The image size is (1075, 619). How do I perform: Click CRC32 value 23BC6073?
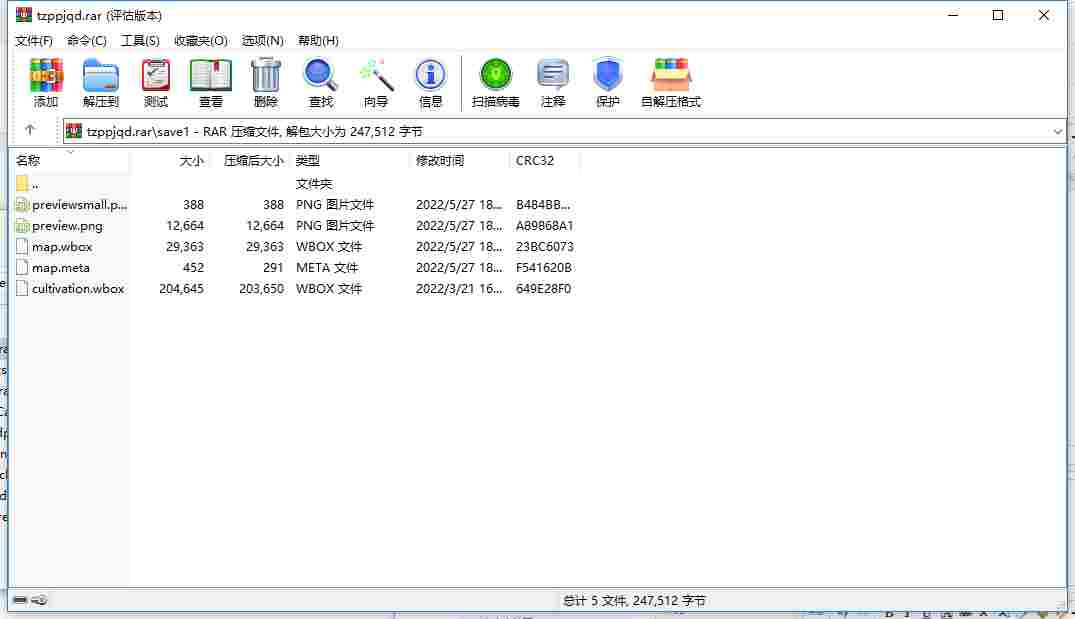(x=544, y=247)
